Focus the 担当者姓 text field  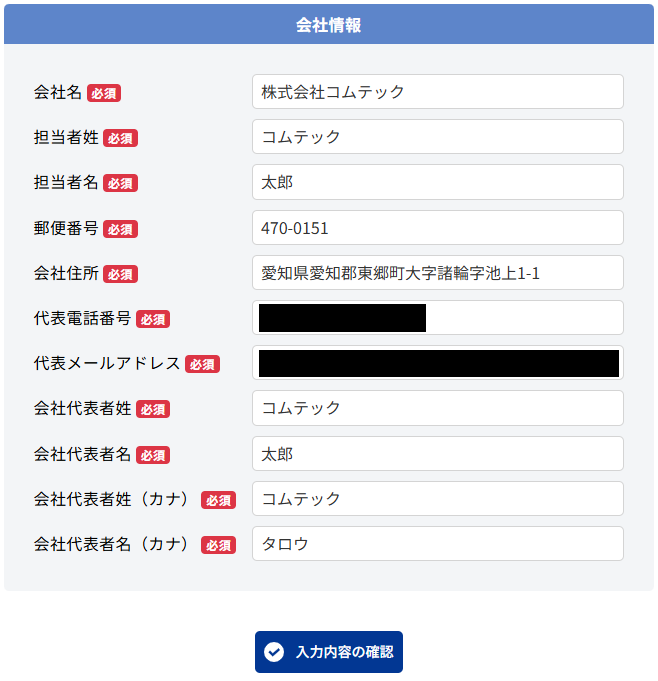437,137
